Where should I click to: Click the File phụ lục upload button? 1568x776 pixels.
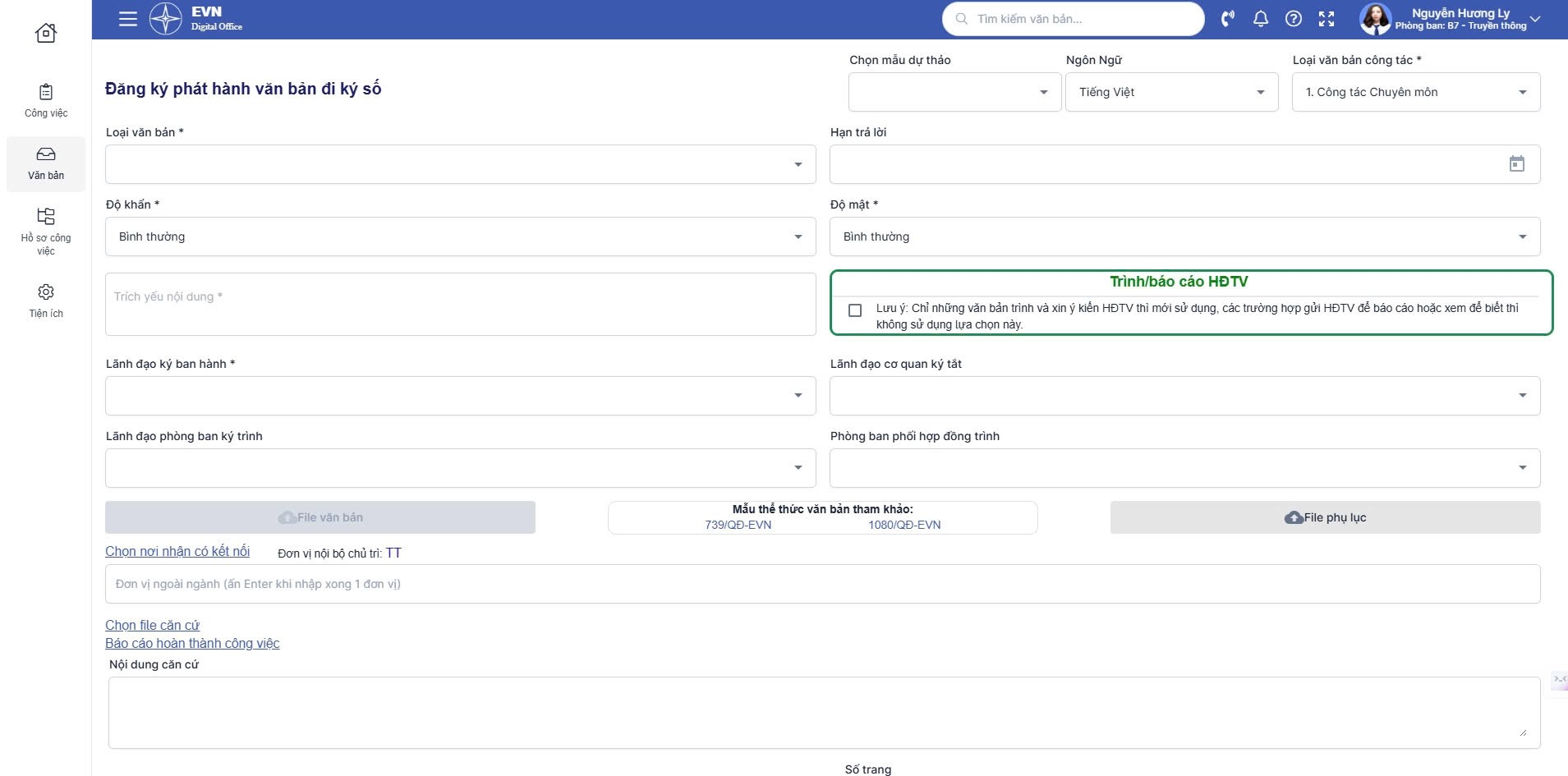coord(1324,517)
